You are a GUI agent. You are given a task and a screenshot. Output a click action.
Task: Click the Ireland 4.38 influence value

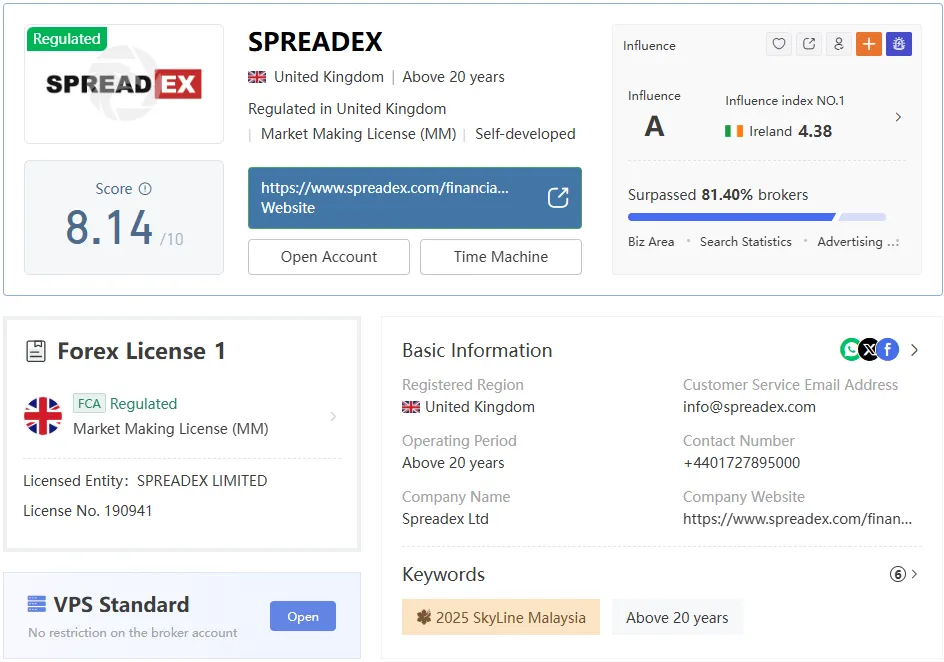coord(815,131)
